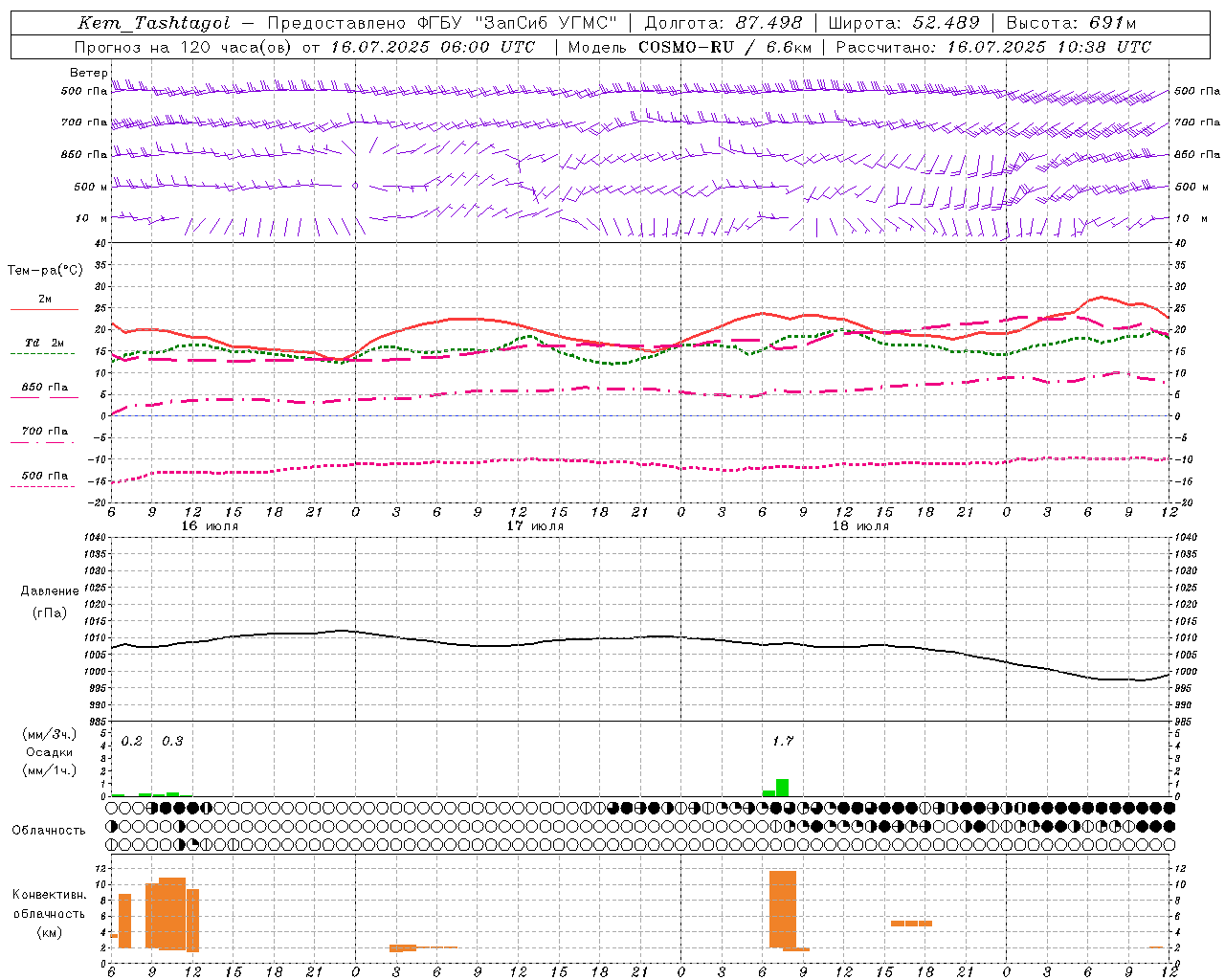Select the model label "COSMO-RU / 6.6км"
1225x980 pixels.
(725, 47)
